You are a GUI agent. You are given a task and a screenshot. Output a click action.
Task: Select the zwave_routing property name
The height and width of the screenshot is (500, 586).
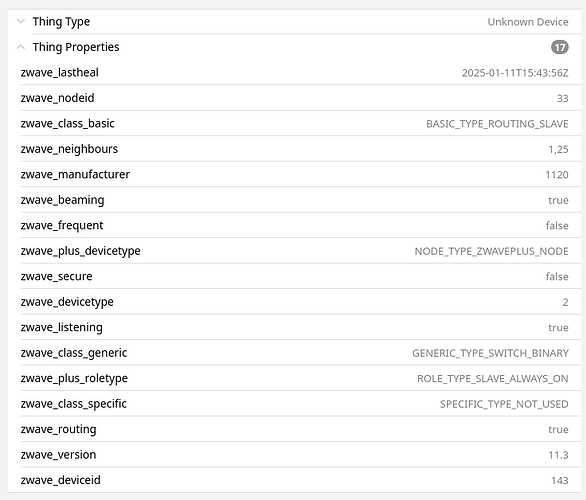59,429
